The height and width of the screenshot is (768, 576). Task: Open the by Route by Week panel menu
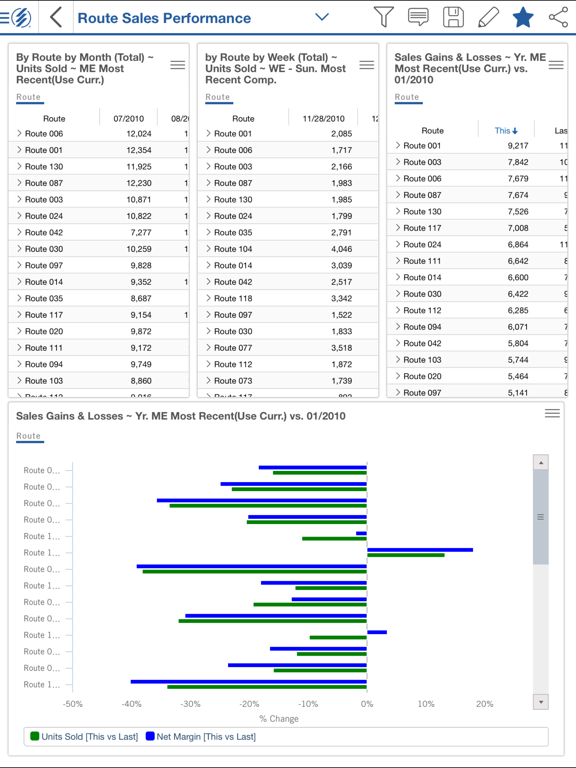point(367,65)
